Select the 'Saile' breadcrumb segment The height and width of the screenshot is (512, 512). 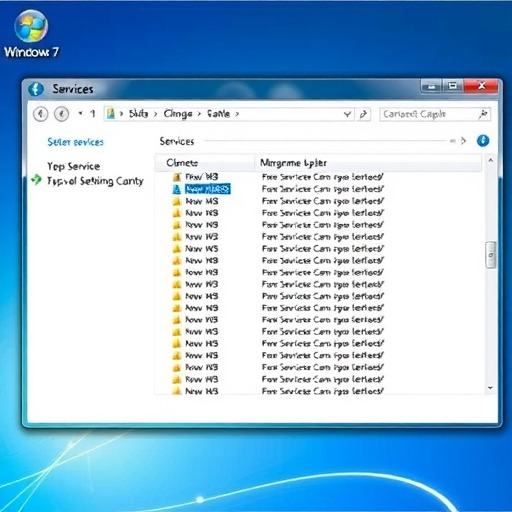point(218,114)
